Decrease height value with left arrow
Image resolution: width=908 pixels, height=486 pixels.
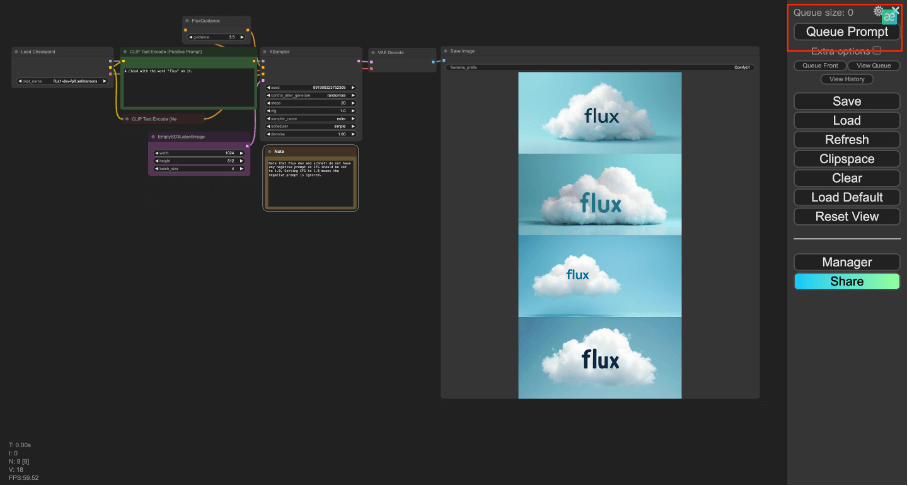point(156,161)
